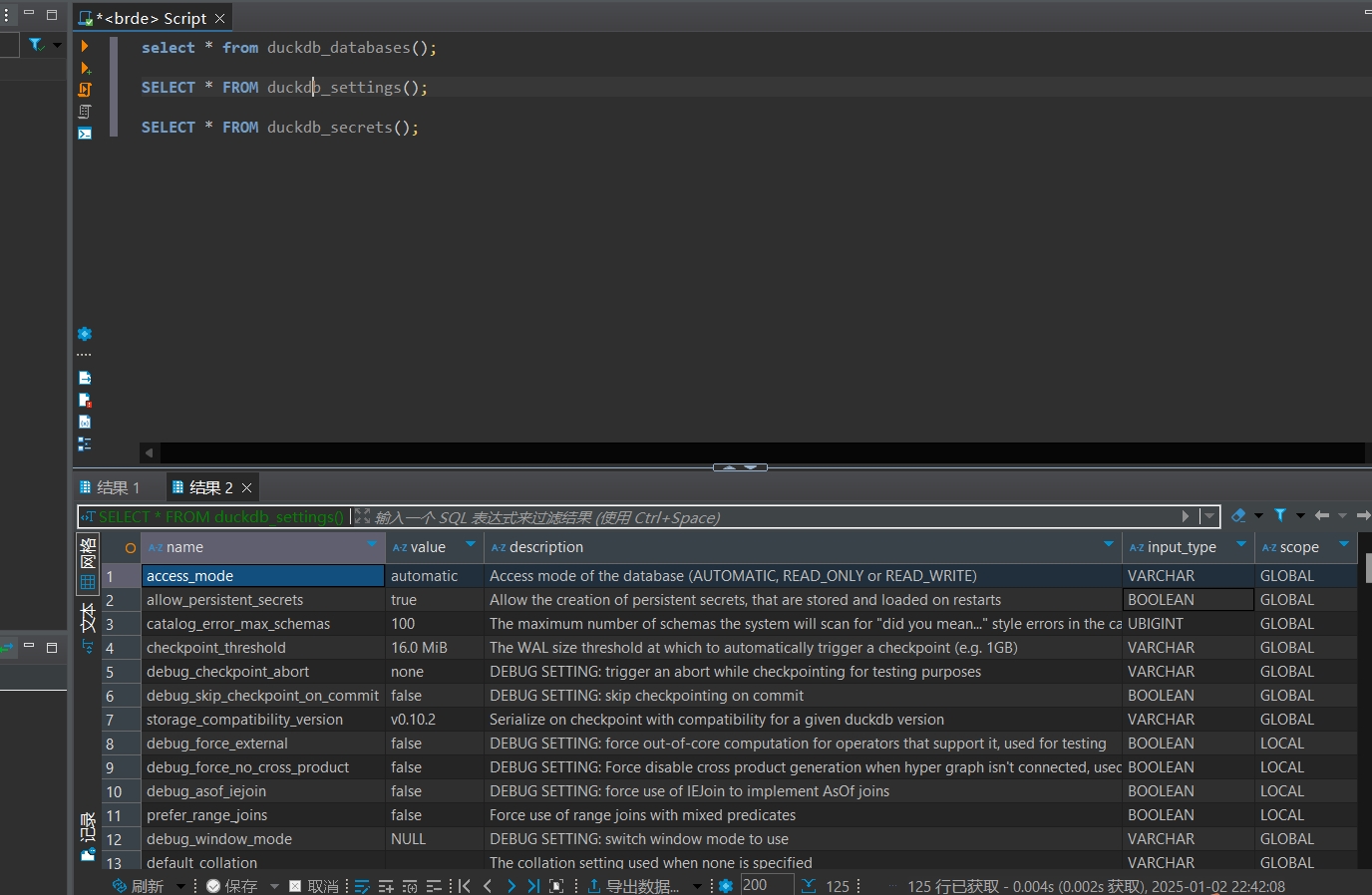Open the filter dropdown on the value column
Screen dimensions: 1372x895
(471, 544)
